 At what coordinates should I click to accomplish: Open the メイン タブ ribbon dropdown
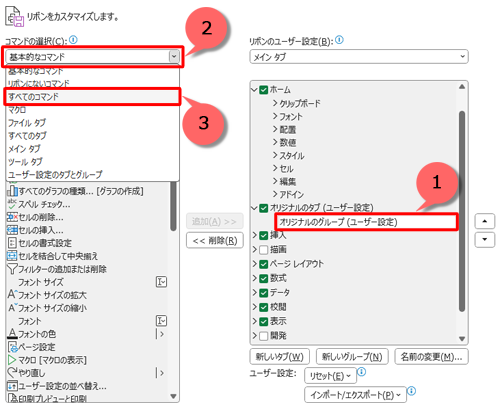pyautogui.click(x=359, y=57)
